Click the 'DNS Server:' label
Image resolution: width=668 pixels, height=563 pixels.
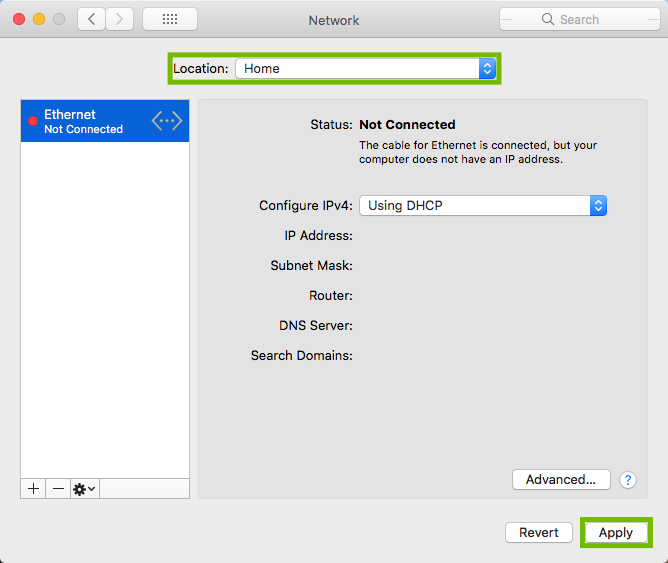(x=316, y=325)
